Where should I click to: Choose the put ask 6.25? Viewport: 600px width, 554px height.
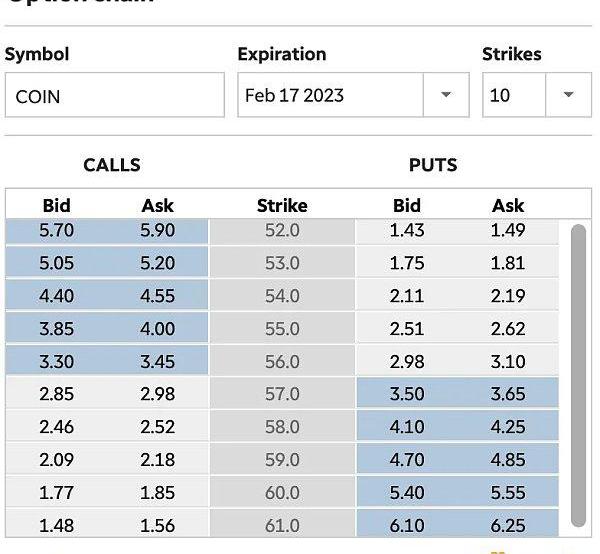pyautogui.click(x=508, y=525)
